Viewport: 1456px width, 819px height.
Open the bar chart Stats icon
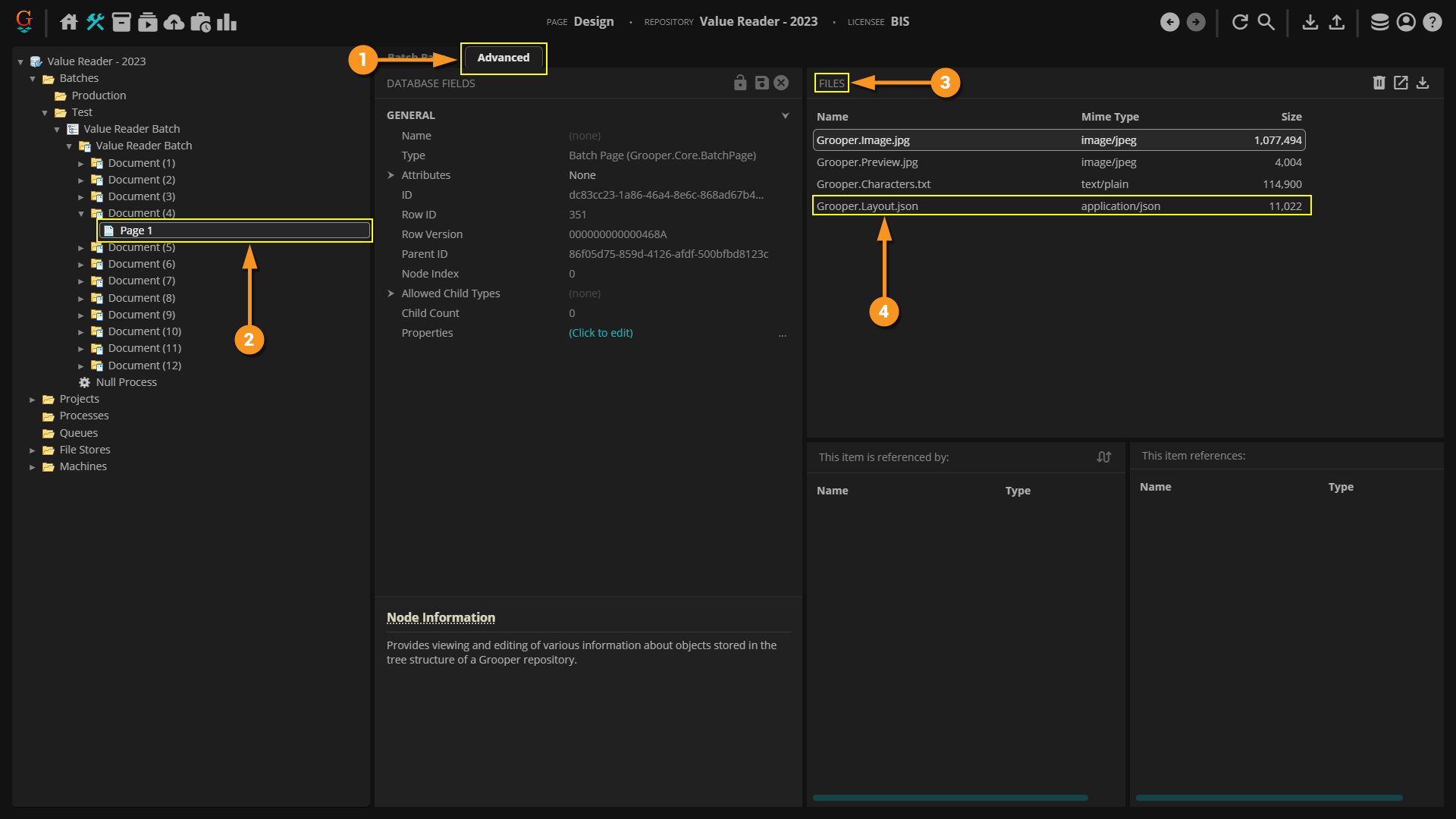pos(227,22)
